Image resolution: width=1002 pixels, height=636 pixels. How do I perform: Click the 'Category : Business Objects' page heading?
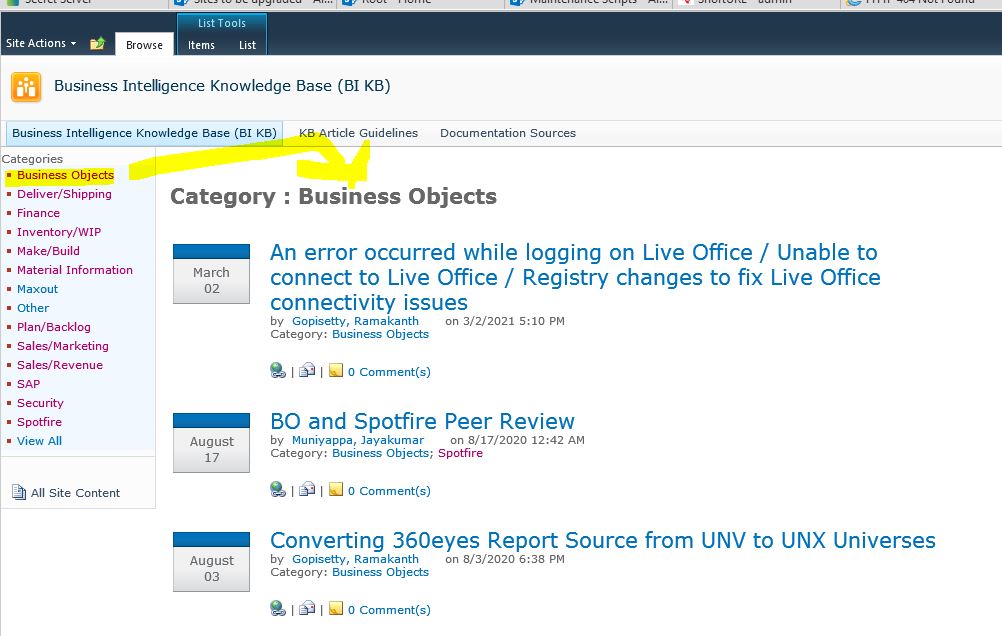[334, 196]
